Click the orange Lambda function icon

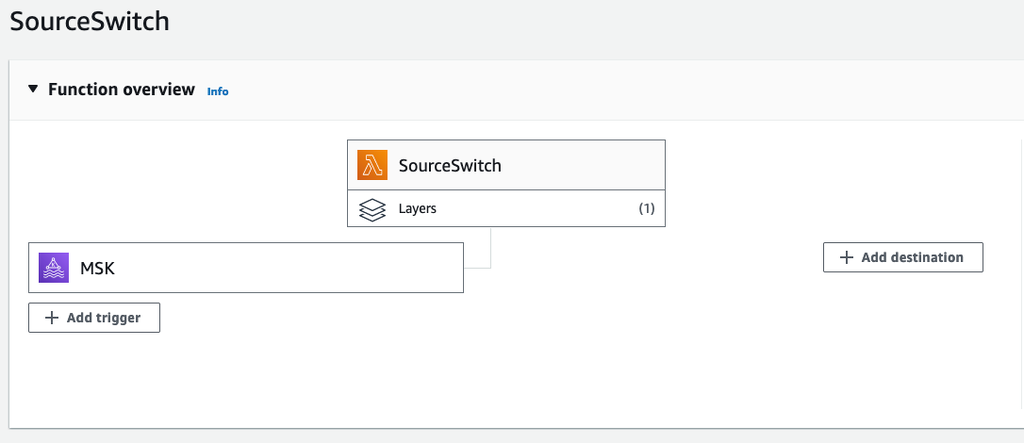[x=372, y=165]
